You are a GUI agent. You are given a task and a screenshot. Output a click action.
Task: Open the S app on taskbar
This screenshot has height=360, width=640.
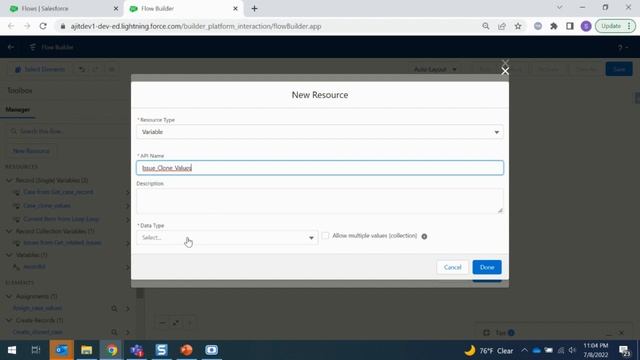tap(162, 350)
